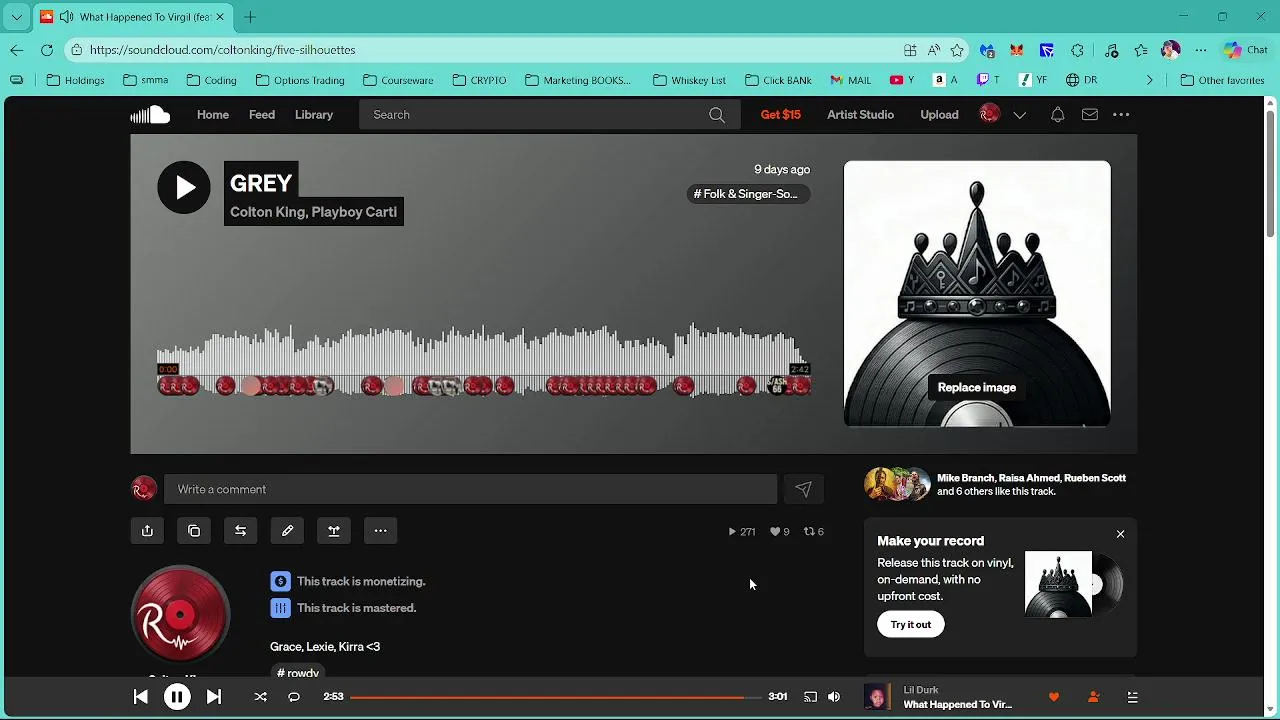Image resolution: width=1280 pixels, height=720 pixels.
Task: Send the comment with arrow button
Action: [803, 489]
